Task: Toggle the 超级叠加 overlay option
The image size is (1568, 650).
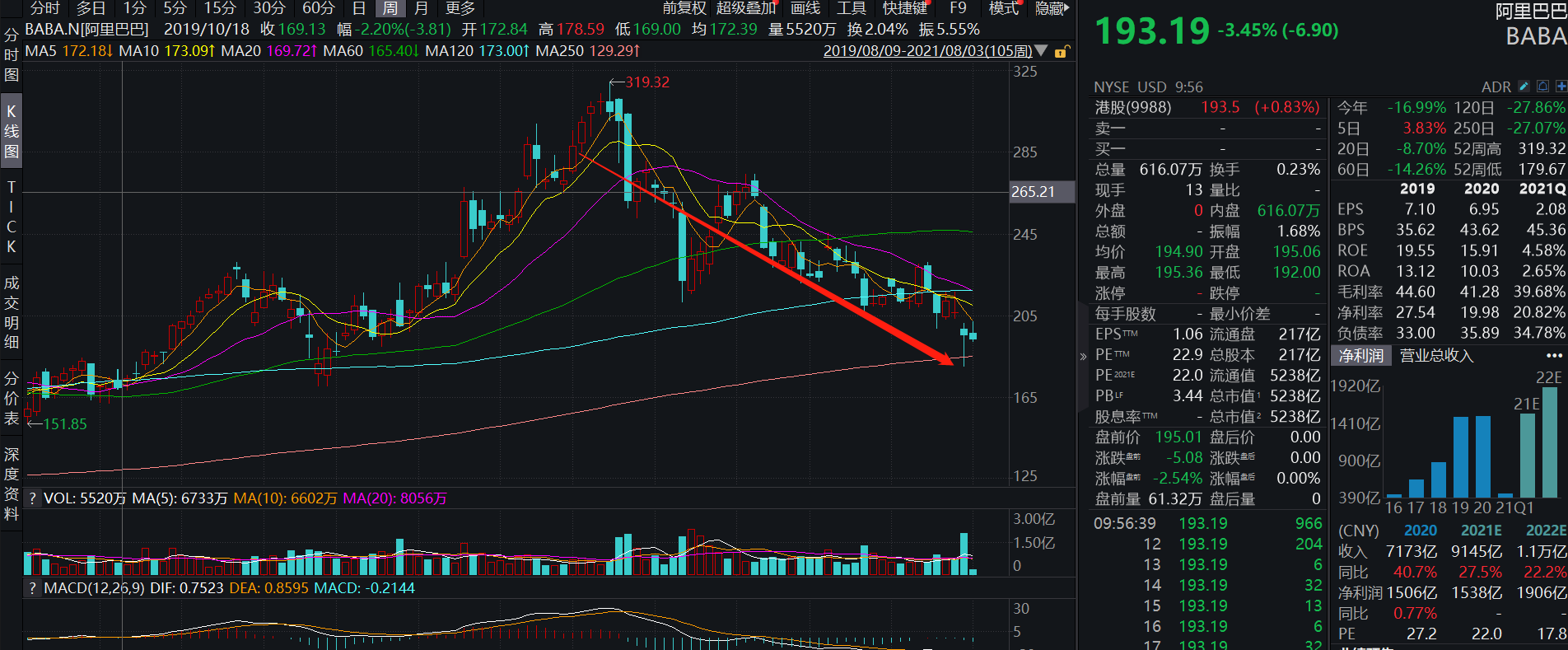Action: (x=746, y=8)
